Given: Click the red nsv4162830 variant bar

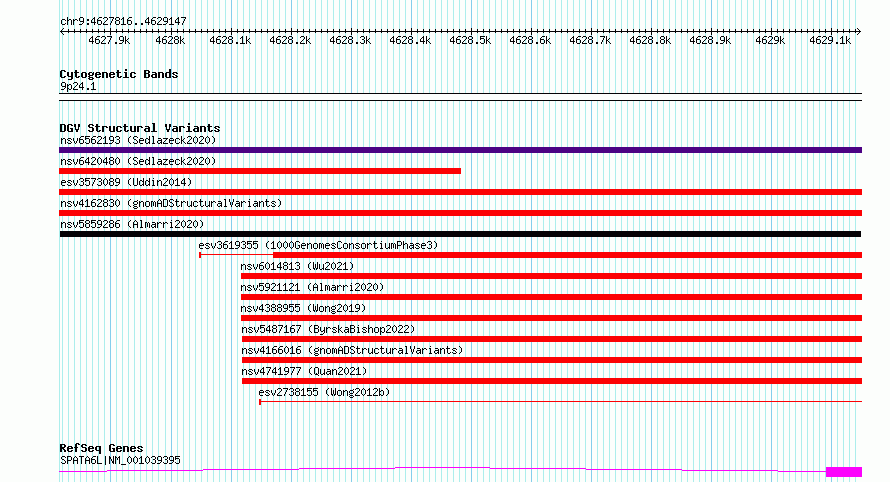Looking at the screenshot, I should (460, 213).
